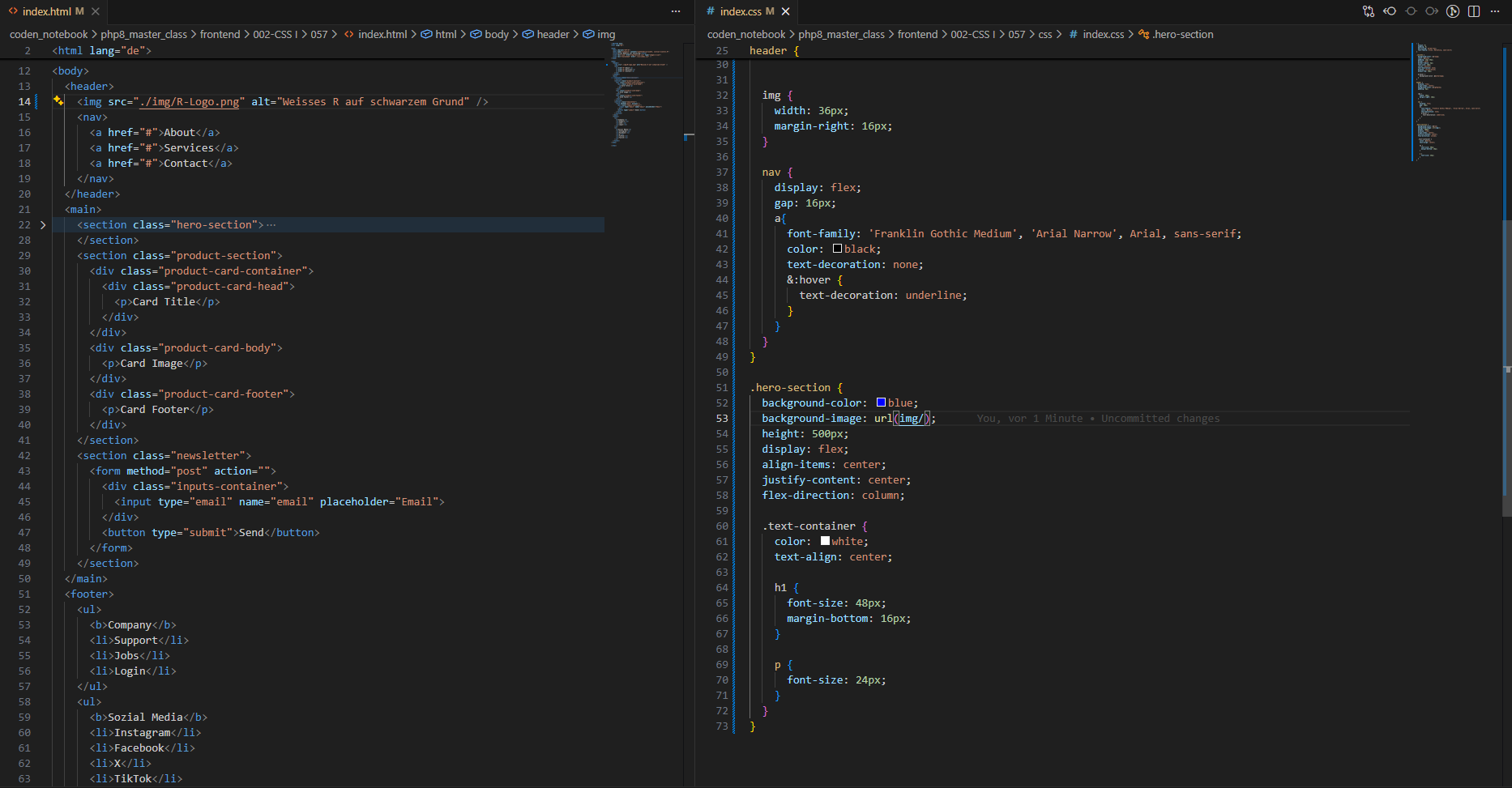Open More Actions menu of the right editor
The width and height of the screenshot is (1512, 788).
coord(1495,11)
